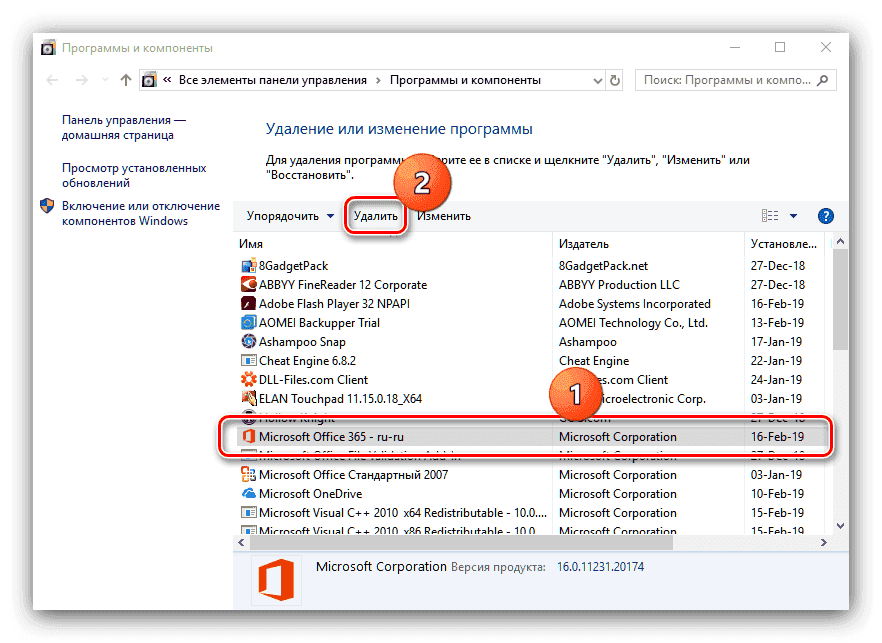Image resolution: width=882 pixels, height=643 pixels.
Task: Select AOMEI Backupper Trial icon
Action: tap(249, 323)
